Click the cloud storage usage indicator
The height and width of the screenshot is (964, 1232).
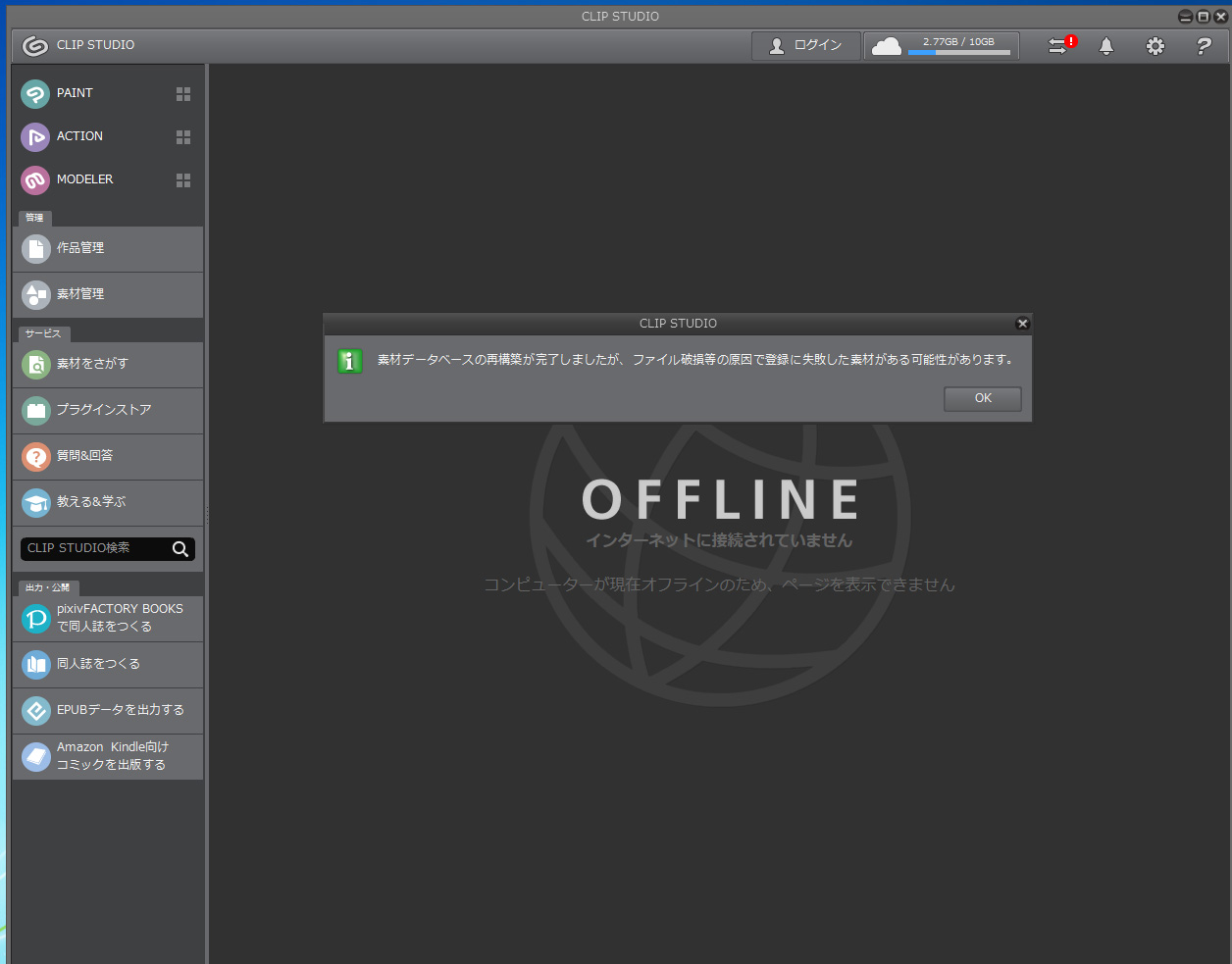pos(941,46)
